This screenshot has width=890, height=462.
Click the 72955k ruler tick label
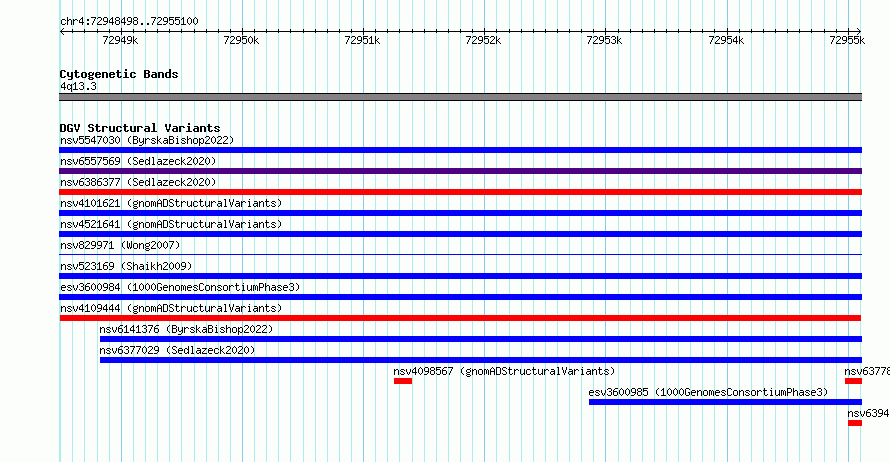pos(847,40)
